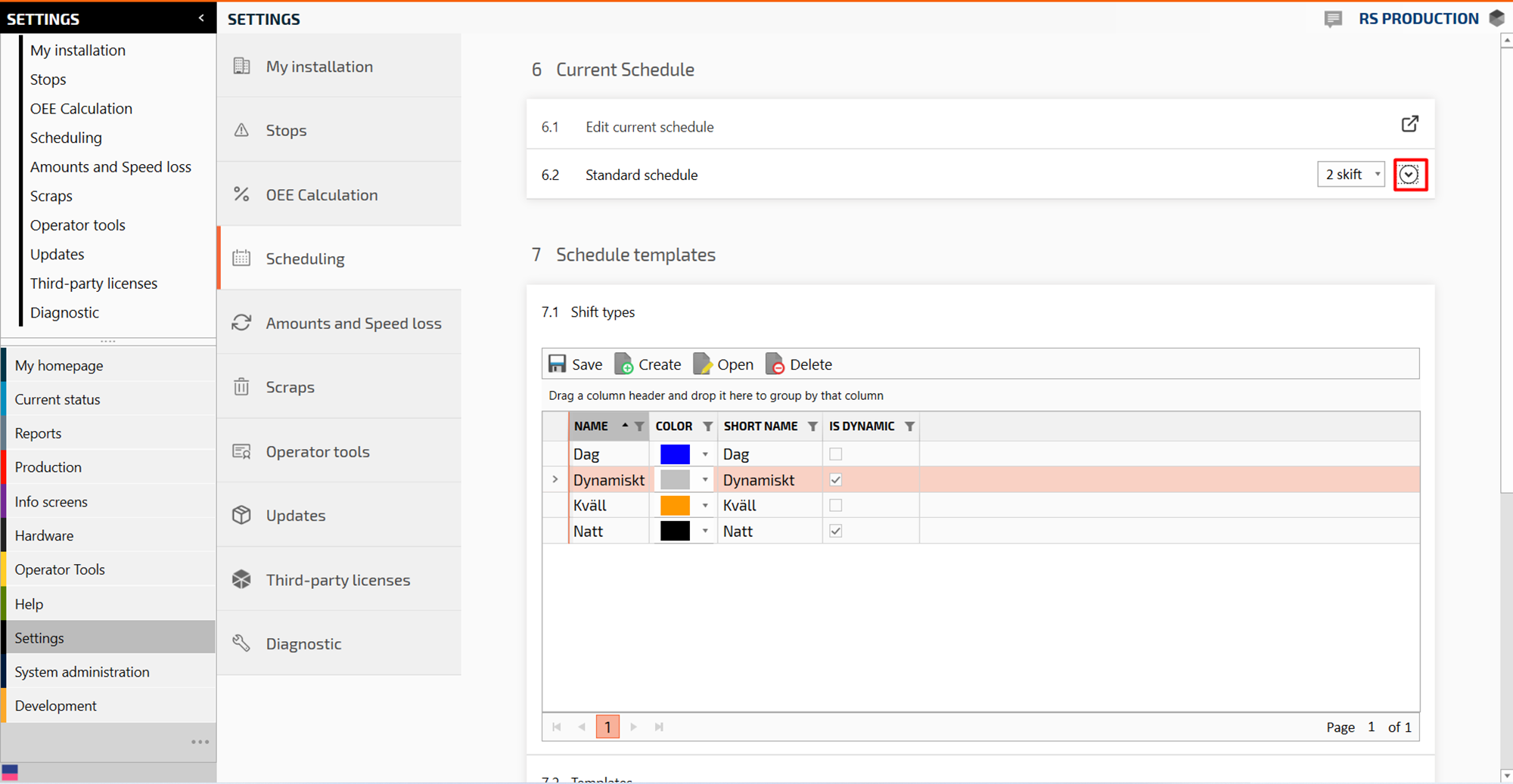This screenshot has height=784, width=1513.
Task: Click the orange color swatch for Kväll
Action: point(675,505)
